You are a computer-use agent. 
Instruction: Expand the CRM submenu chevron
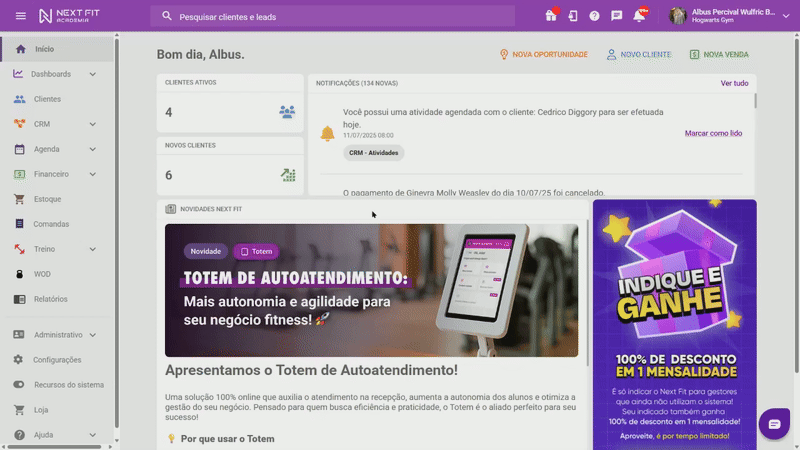(x=92, y=124)
